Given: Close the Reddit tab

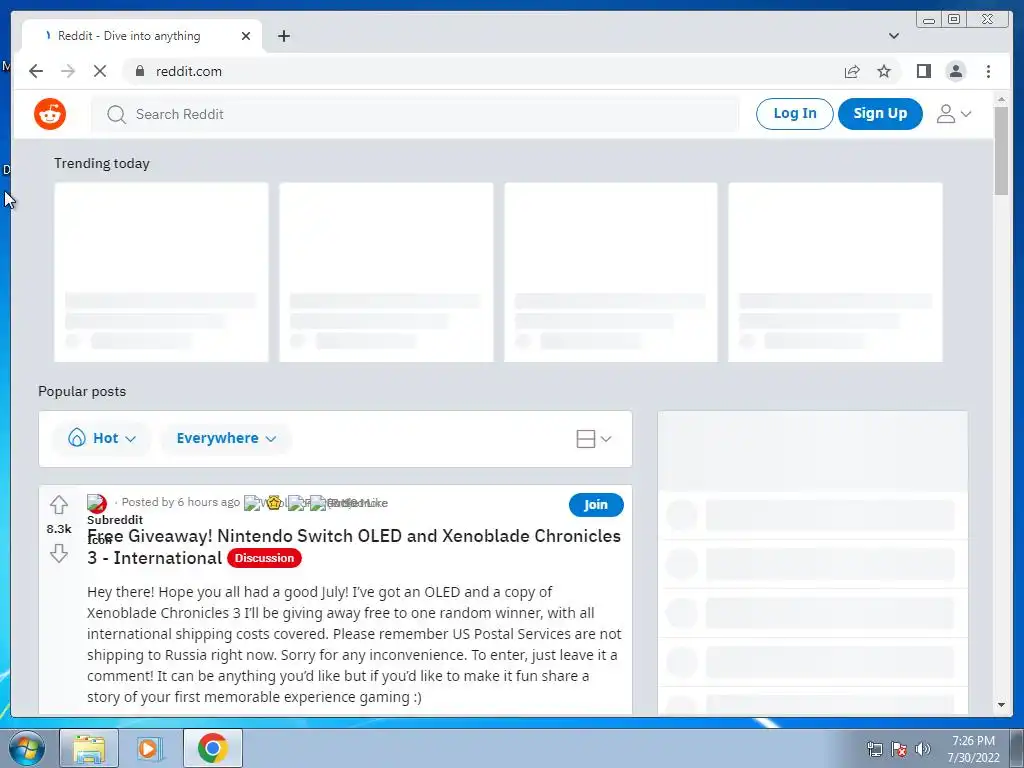Looking at the screenshot, I should (x=246, y=36).
